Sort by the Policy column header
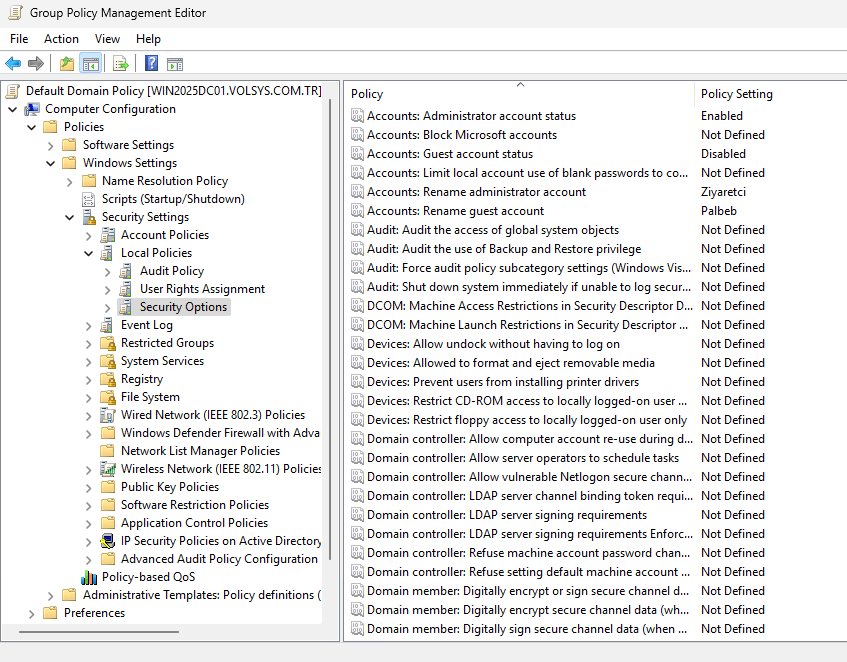This screenshot has height=662, width=847. [x=518, y=94]
